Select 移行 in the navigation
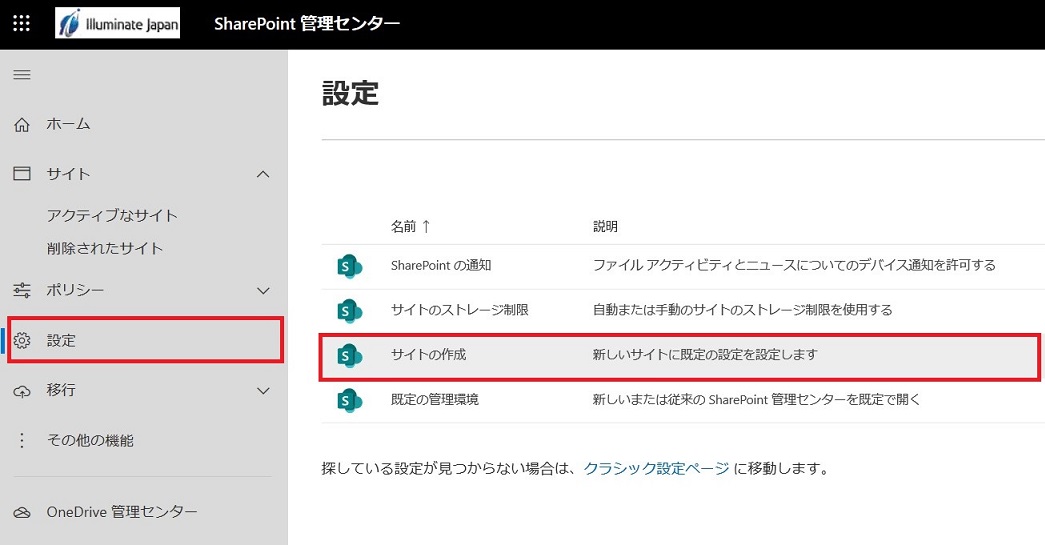 (61, 390)
